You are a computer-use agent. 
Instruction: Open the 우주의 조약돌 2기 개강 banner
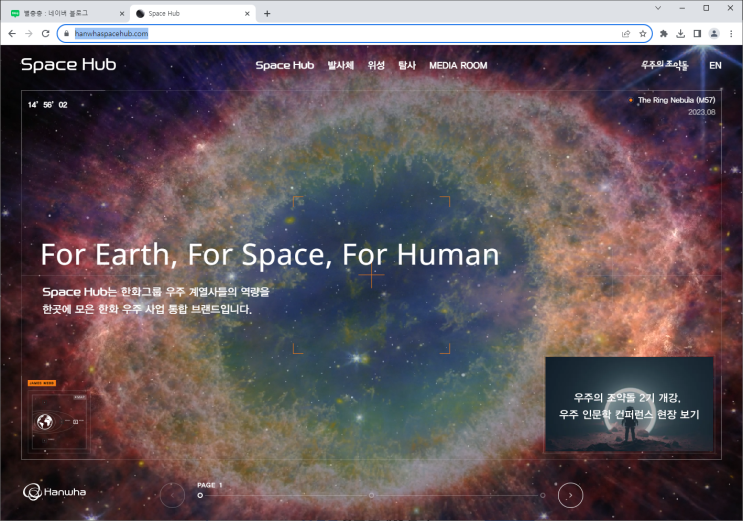click(x=629, y=404)
